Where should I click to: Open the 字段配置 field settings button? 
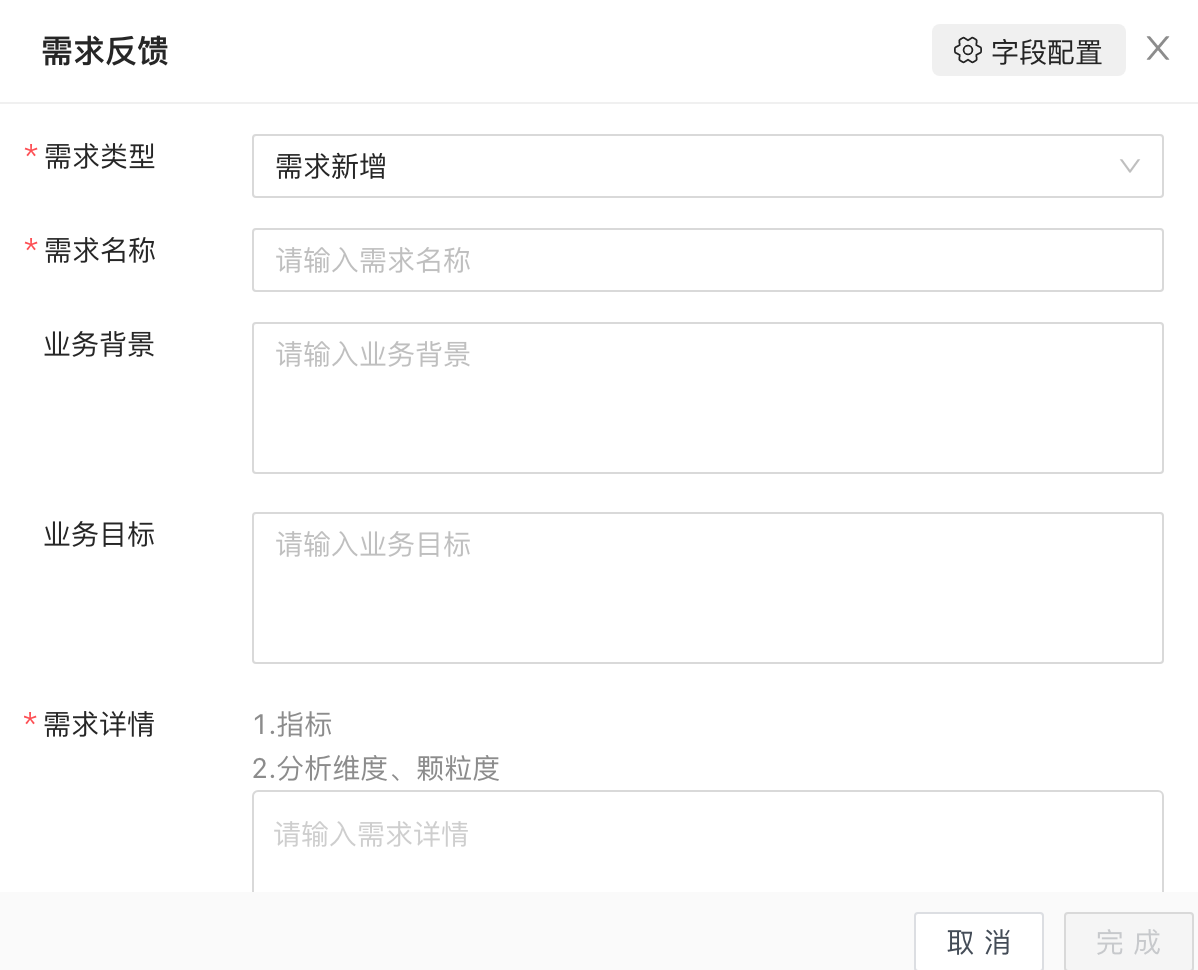pos(1028,50)
